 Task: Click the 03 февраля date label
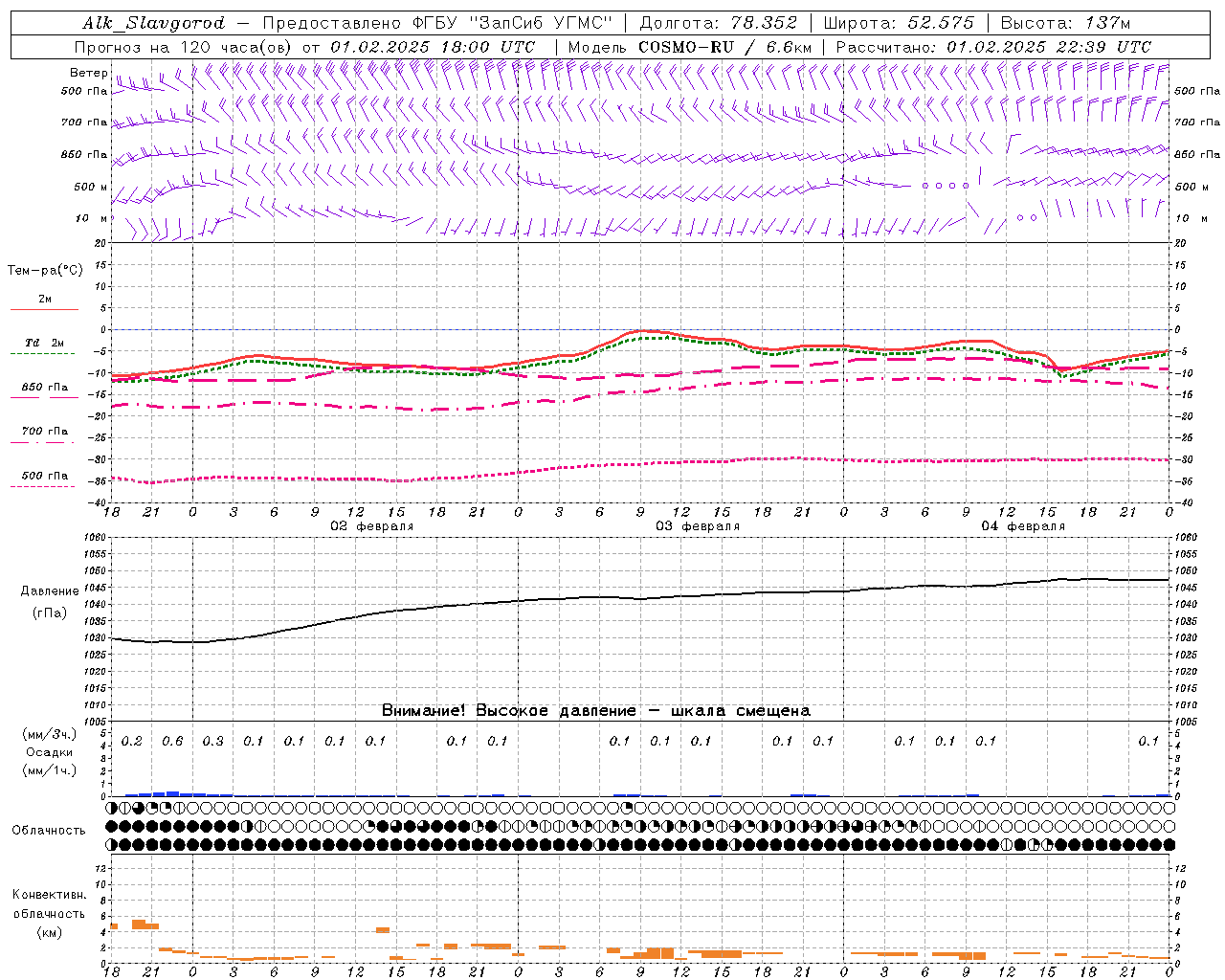tap(698, 526)
